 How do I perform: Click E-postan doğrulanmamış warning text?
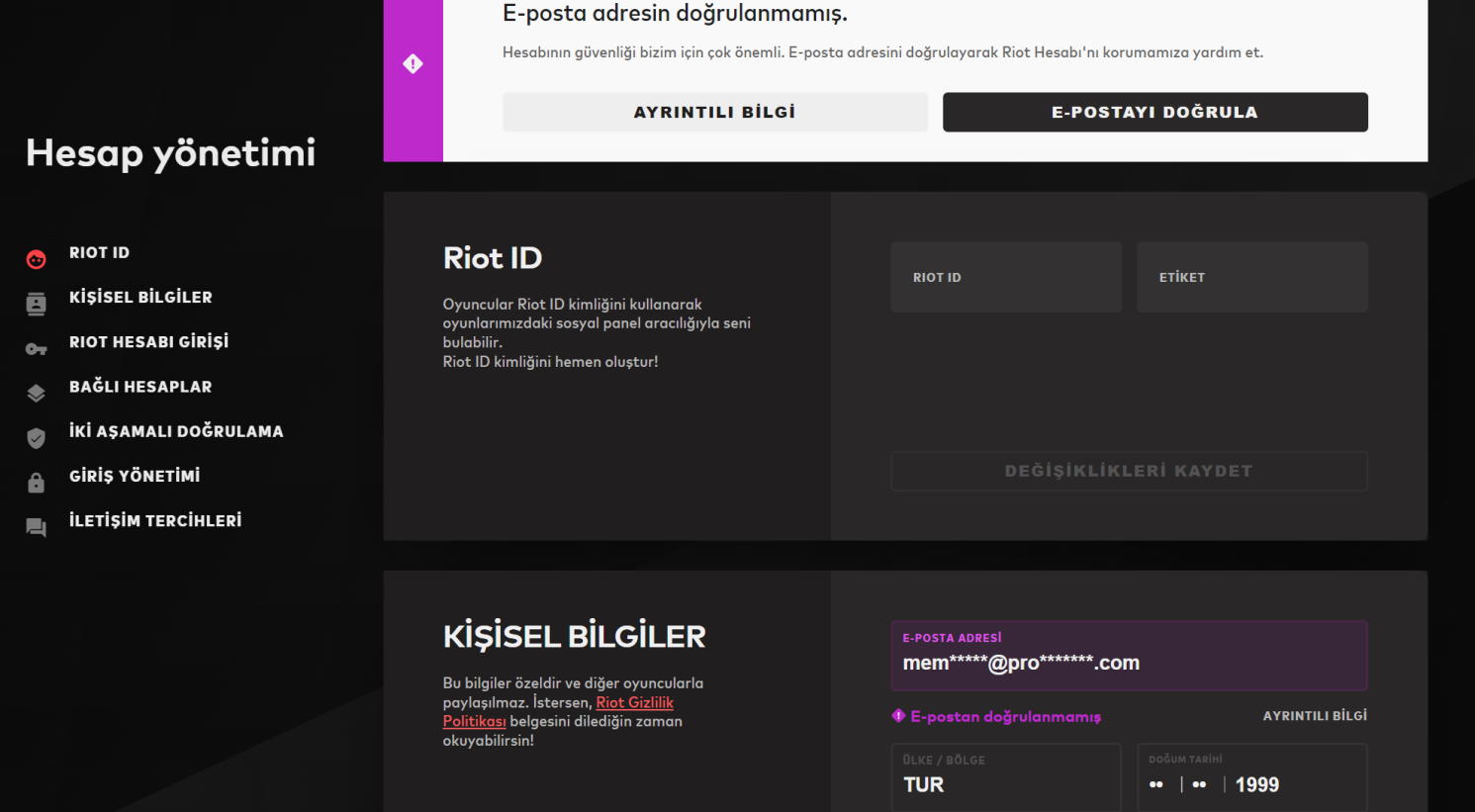[1005, 716]
